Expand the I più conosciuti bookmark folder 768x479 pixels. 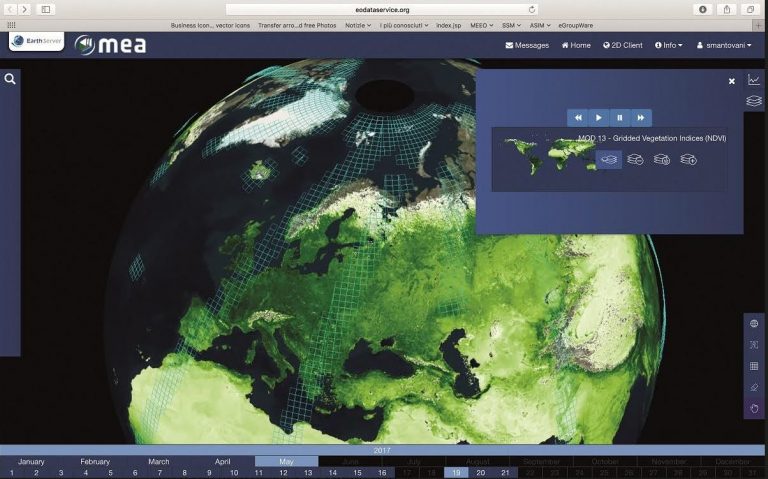(x=404, y=25)
